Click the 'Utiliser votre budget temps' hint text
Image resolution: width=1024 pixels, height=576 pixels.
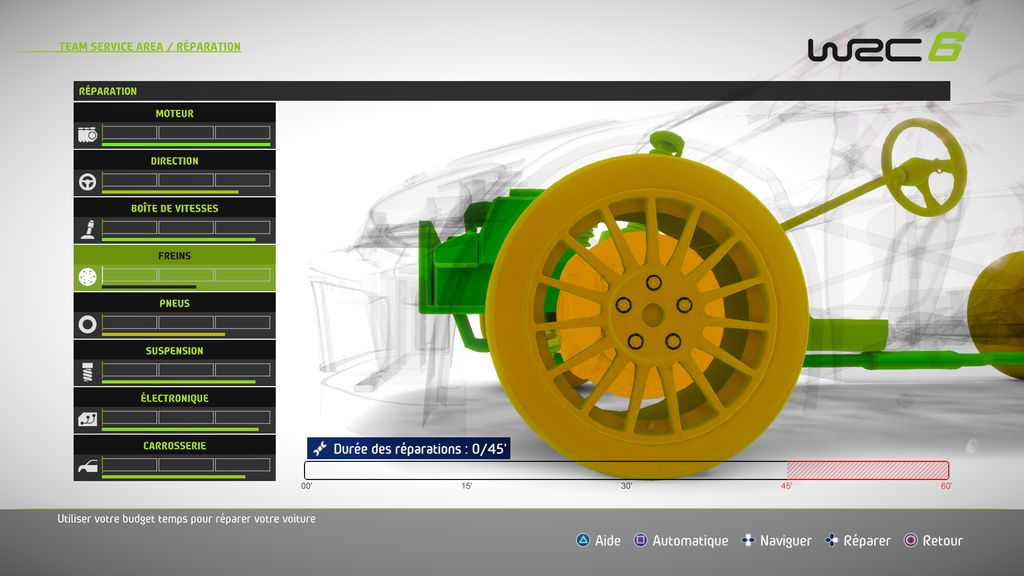click(x=186, y=519)
